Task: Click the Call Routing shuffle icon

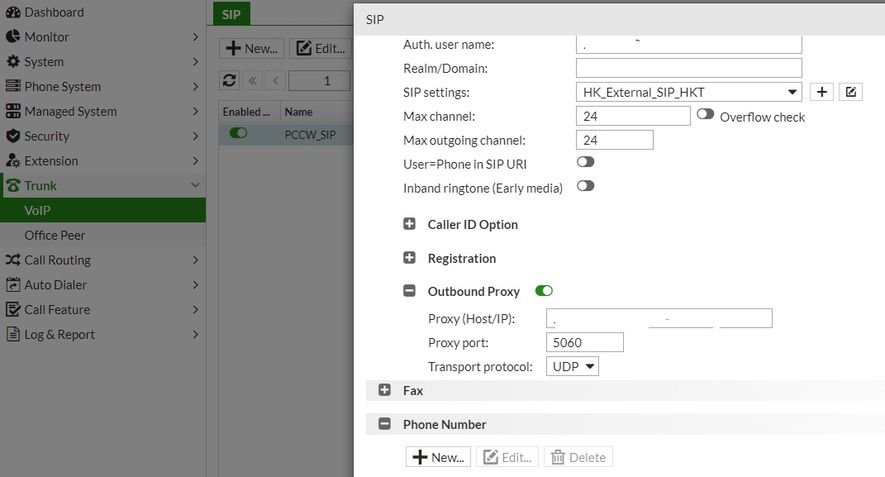Action: click(x=13, y=260)
